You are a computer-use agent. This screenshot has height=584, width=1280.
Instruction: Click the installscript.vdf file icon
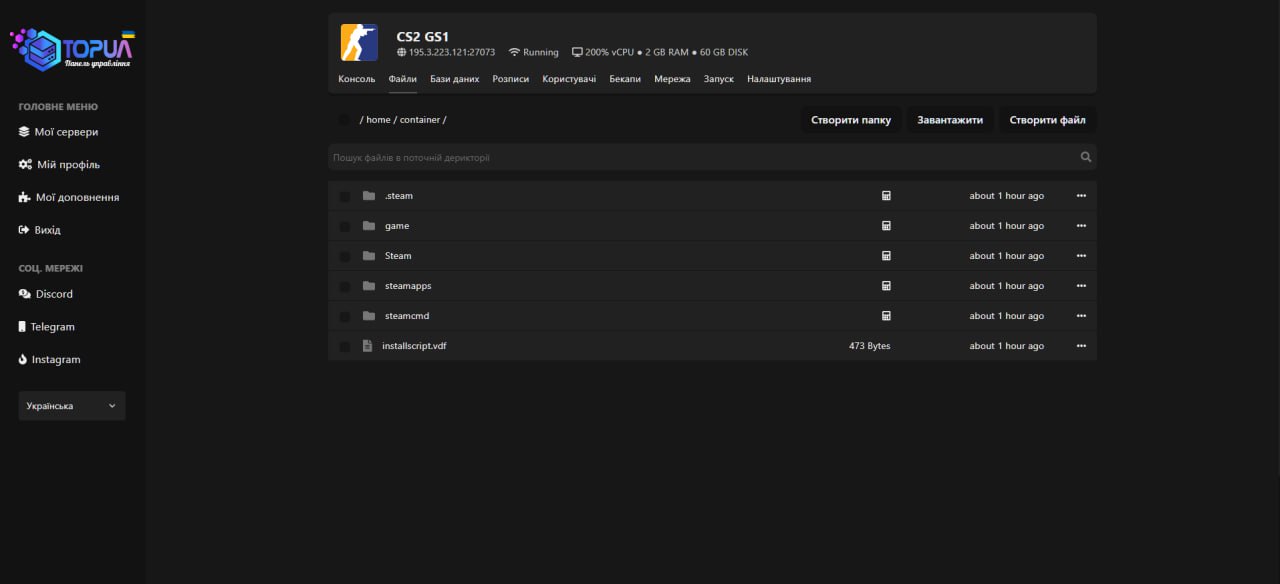click(x=368, y=346)
